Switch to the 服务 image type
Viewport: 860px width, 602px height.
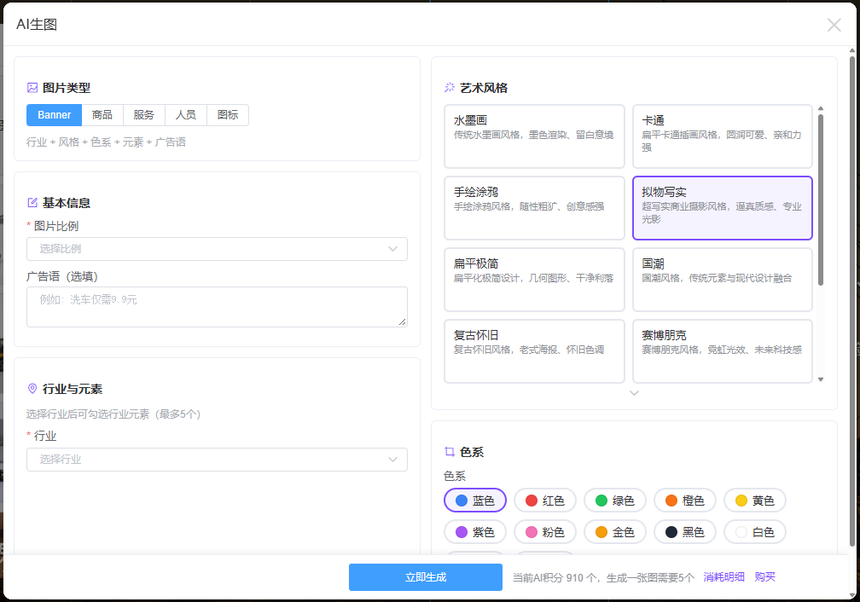[x=144, y=115]
